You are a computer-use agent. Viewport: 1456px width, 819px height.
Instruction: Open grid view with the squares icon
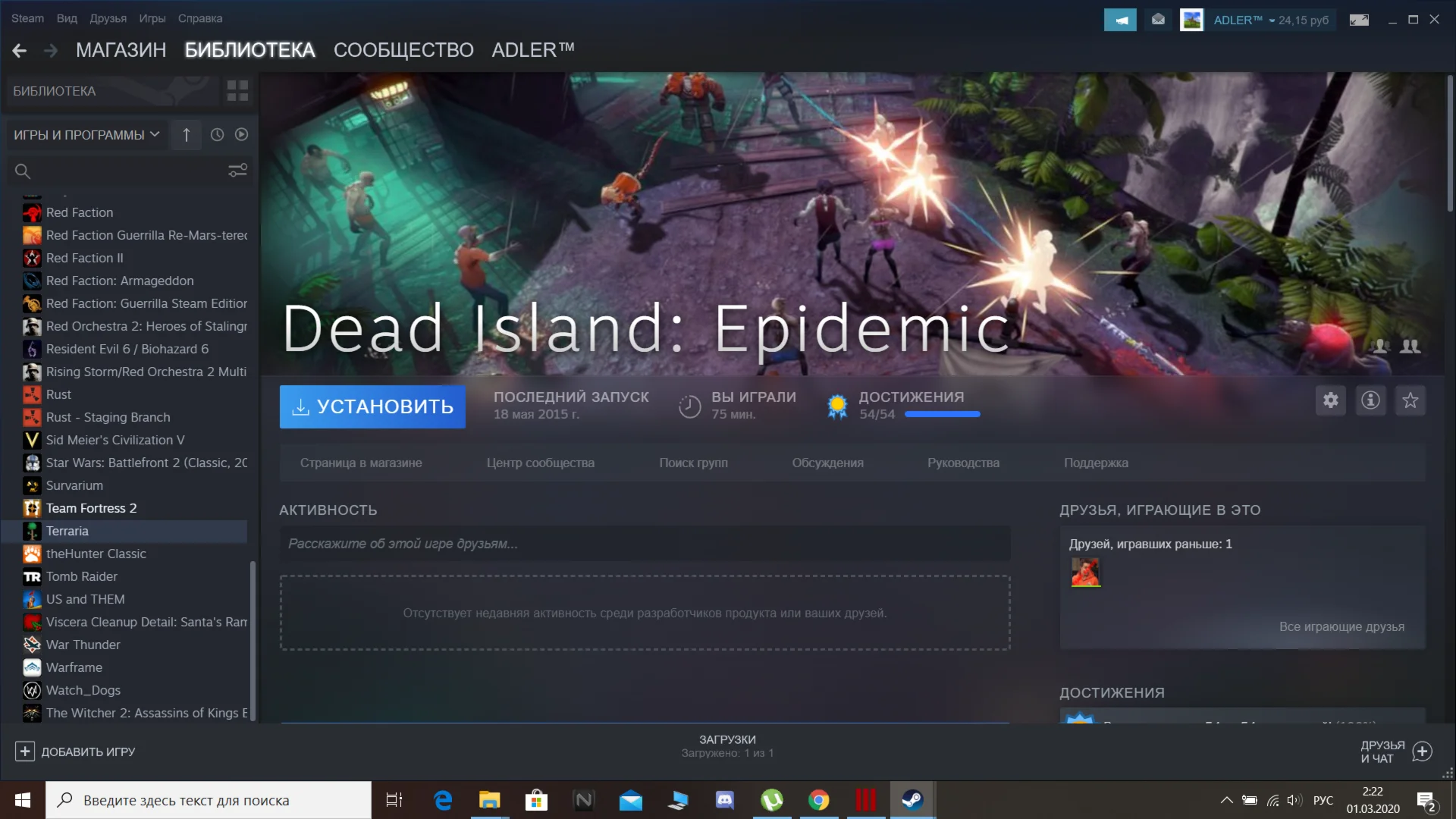(x=236, y=90)
